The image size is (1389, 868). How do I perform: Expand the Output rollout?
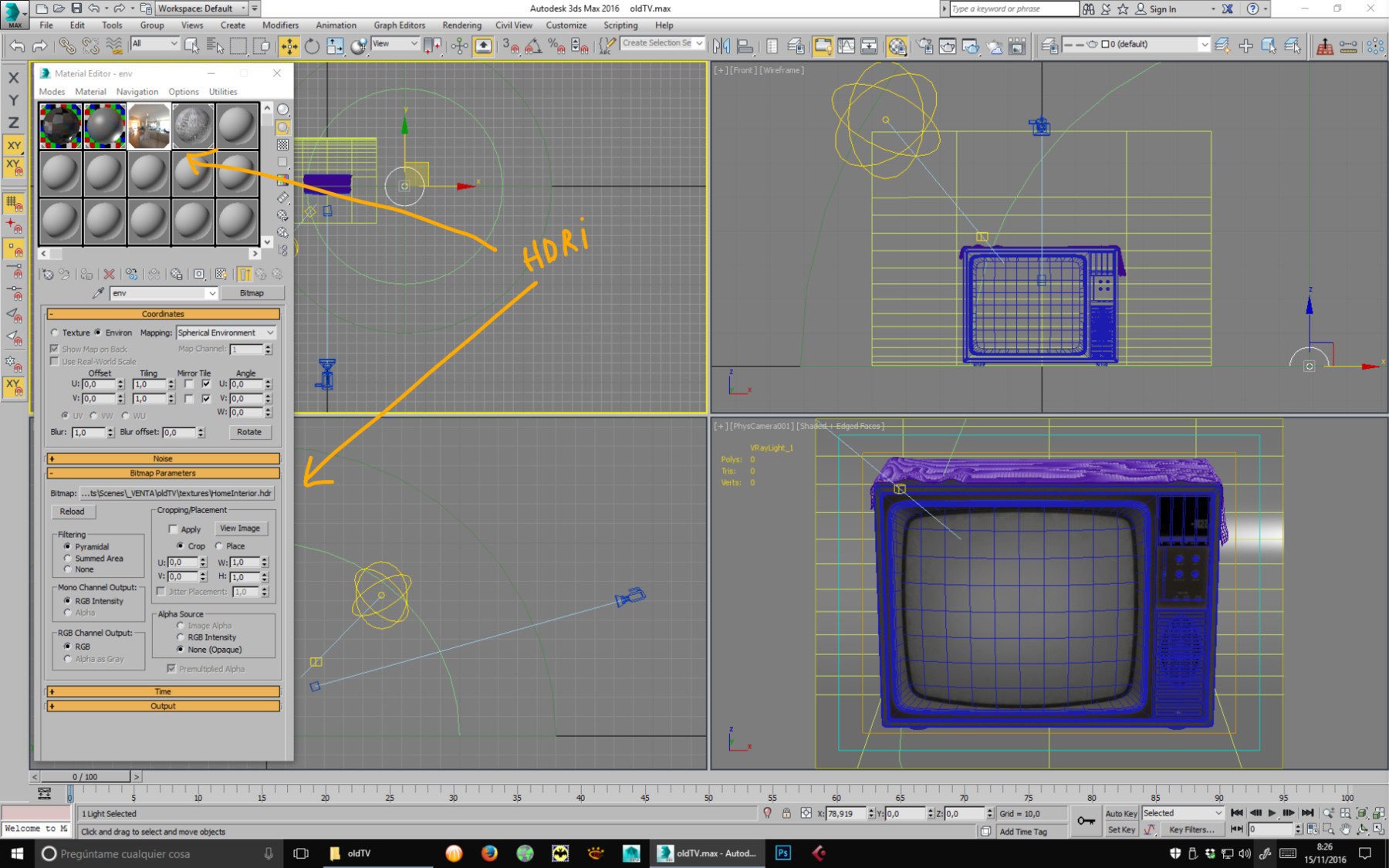coord(163,706)
